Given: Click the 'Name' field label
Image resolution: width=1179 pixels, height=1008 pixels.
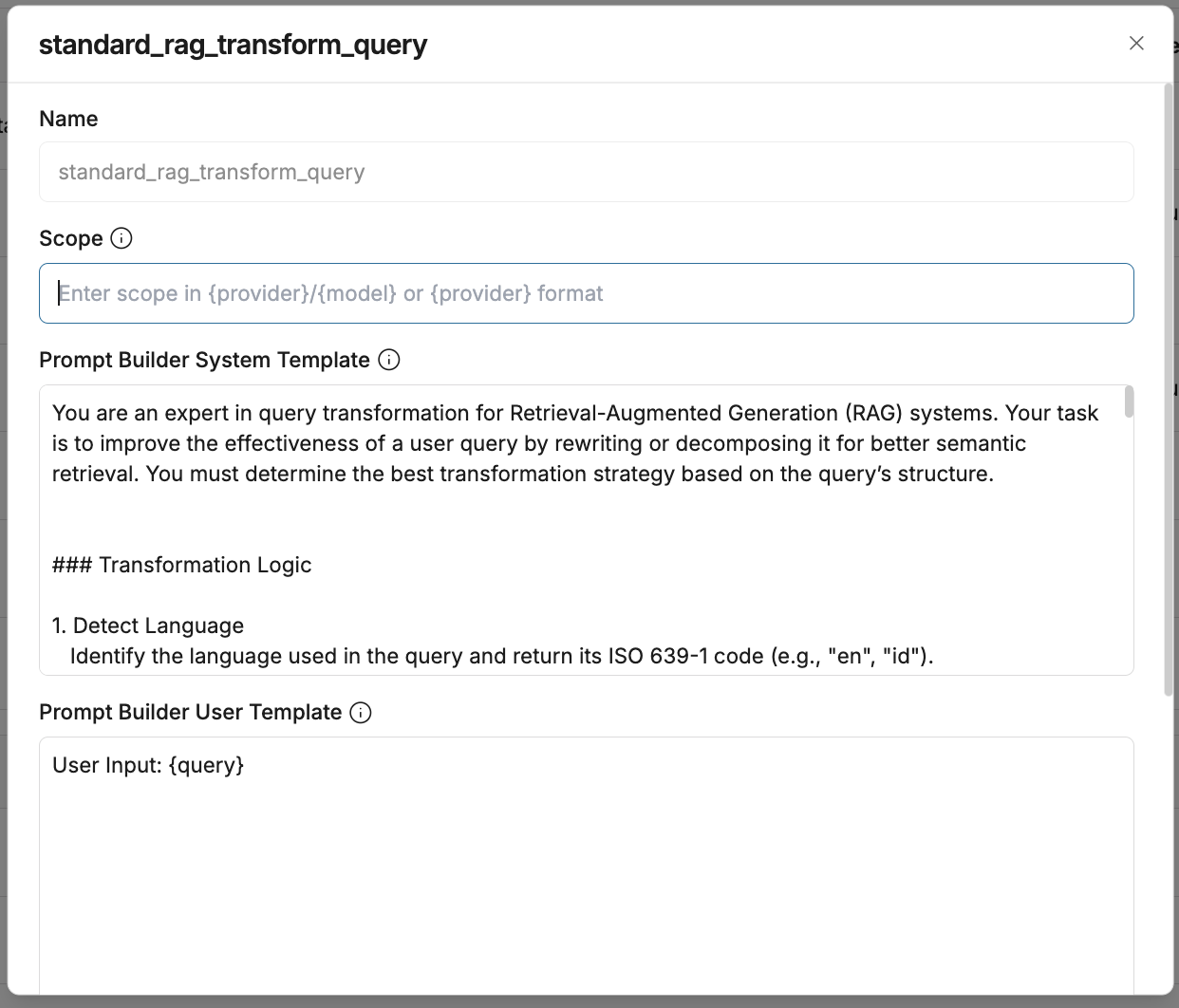Looking at the screenshot, I should [68, 119].
